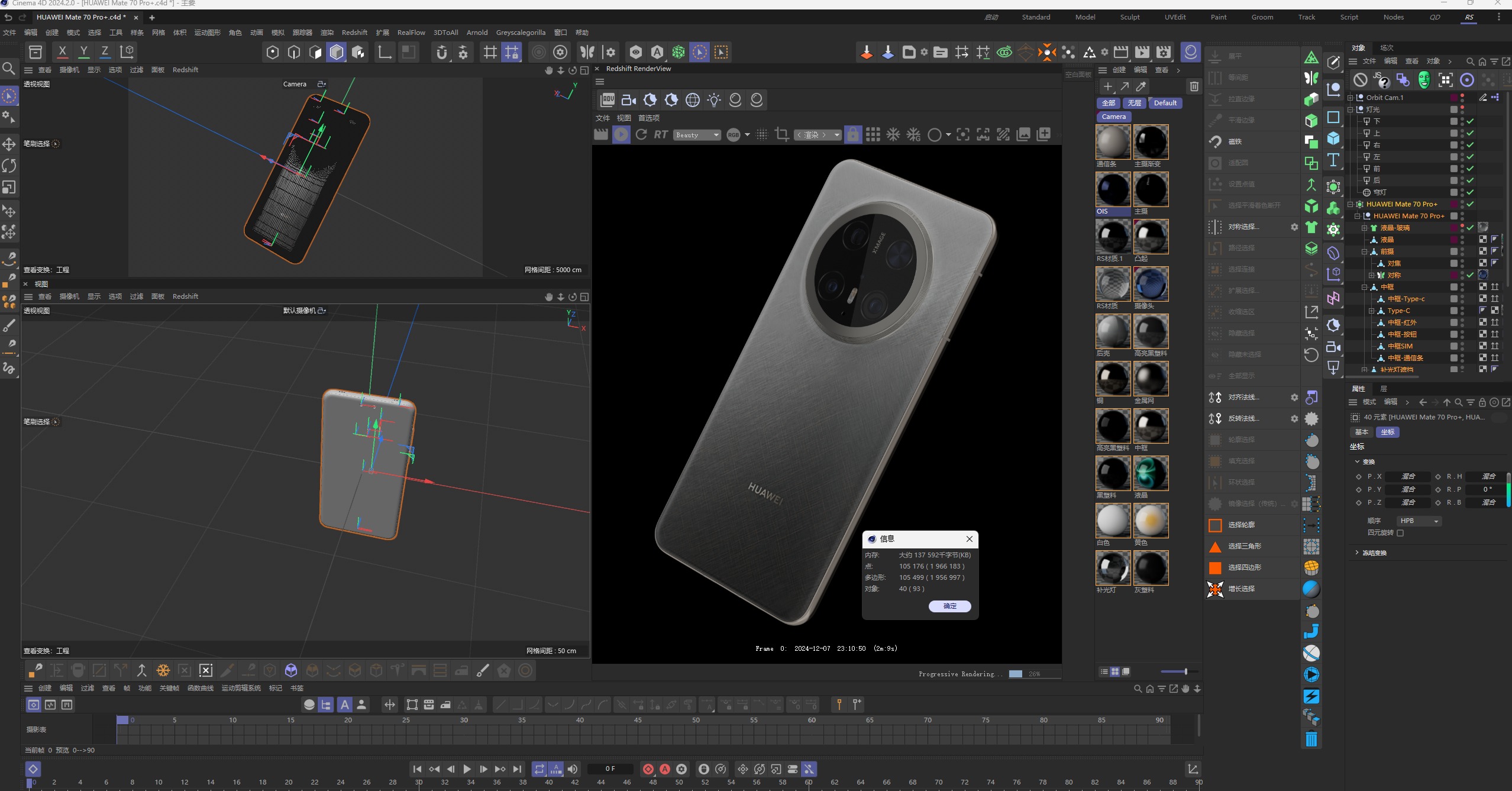The image size is (1512, 791).
Task: Click the Camera material layer tag
Action: pyautogui.click(x=1113, y=117)
